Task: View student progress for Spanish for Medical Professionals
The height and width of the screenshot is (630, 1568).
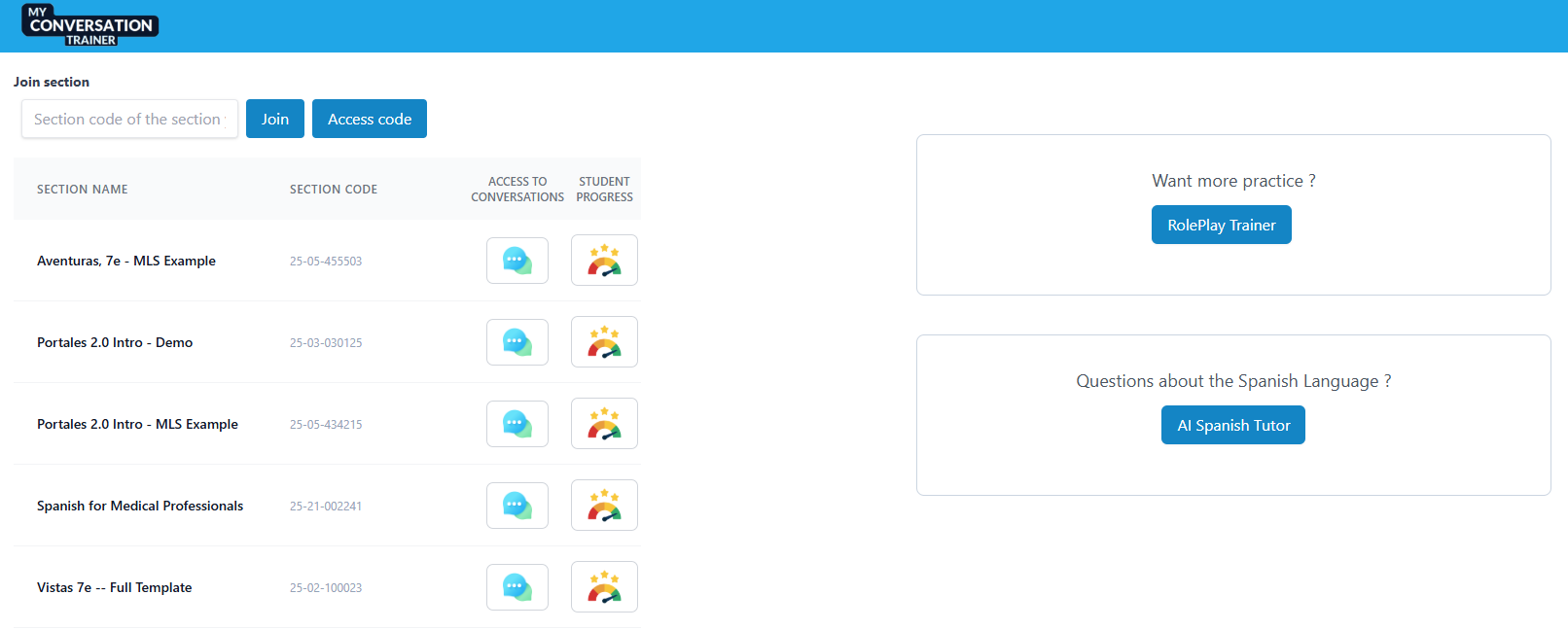Action: (604, 506)
